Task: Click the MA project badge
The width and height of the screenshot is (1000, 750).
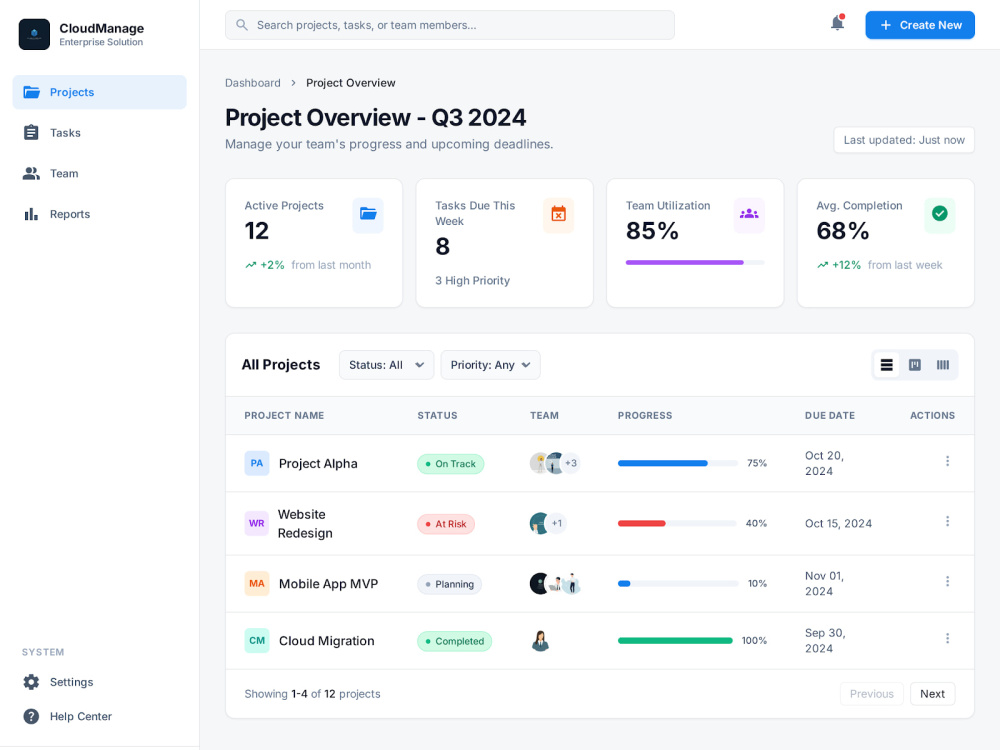Action: pos(257,584)
